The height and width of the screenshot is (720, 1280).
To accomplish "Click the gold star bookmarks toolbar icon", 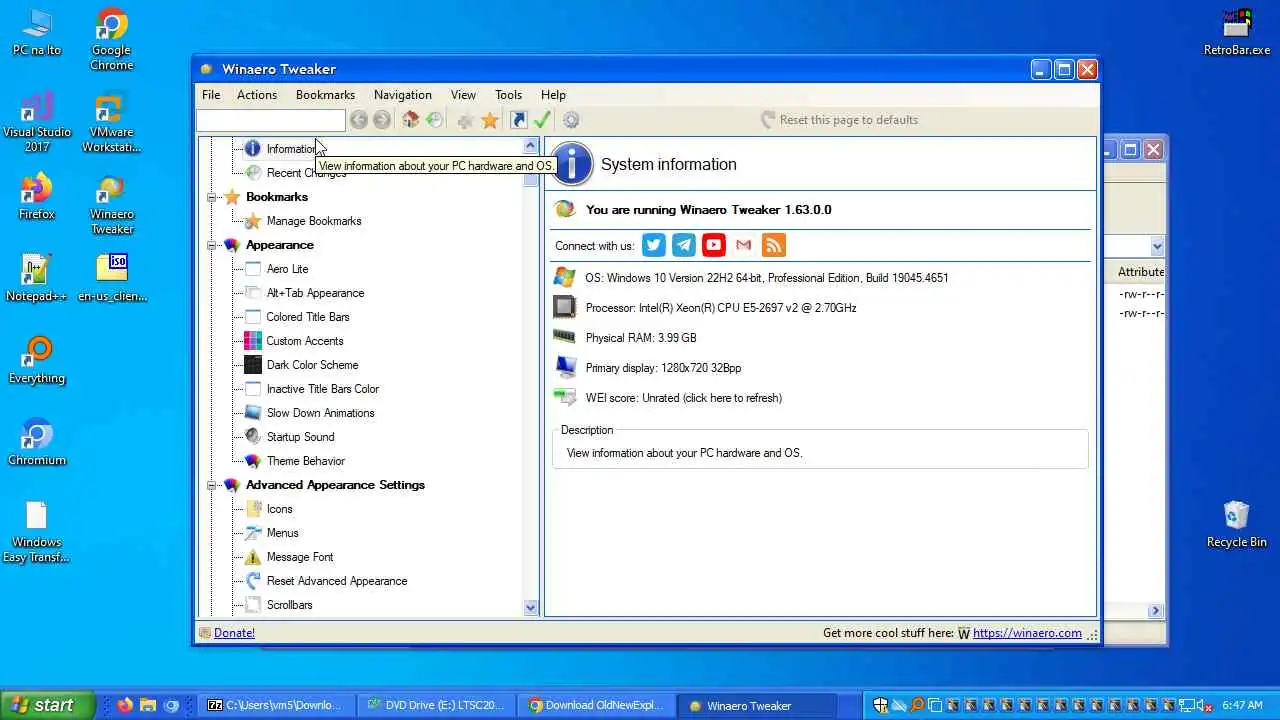I will pos(490,120).
